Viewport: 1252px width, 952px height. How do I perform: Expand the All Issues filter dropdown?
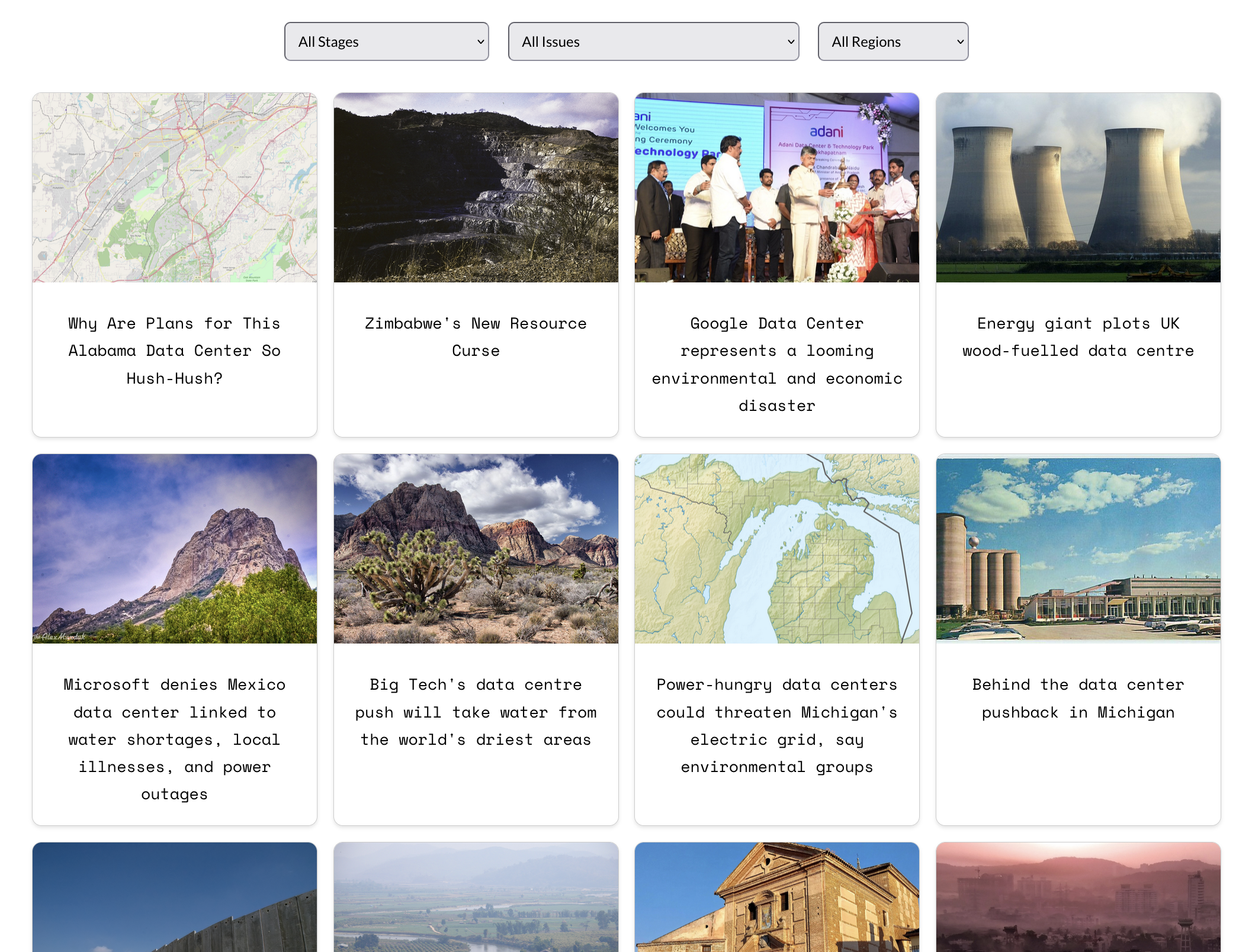point(653,41)
